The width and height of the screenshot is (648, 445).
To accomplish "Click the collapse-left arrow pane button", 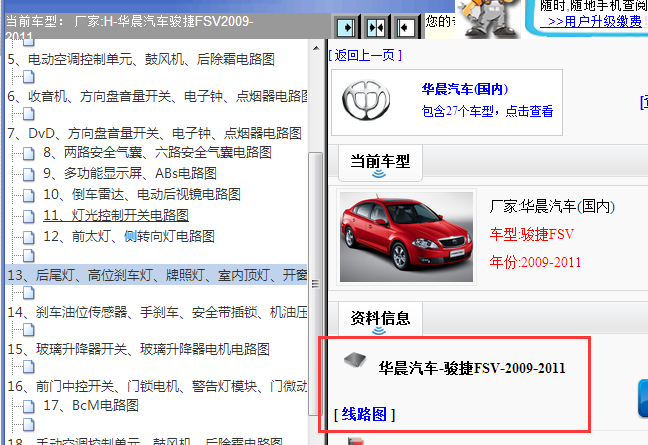I will (x=406, y=27).
